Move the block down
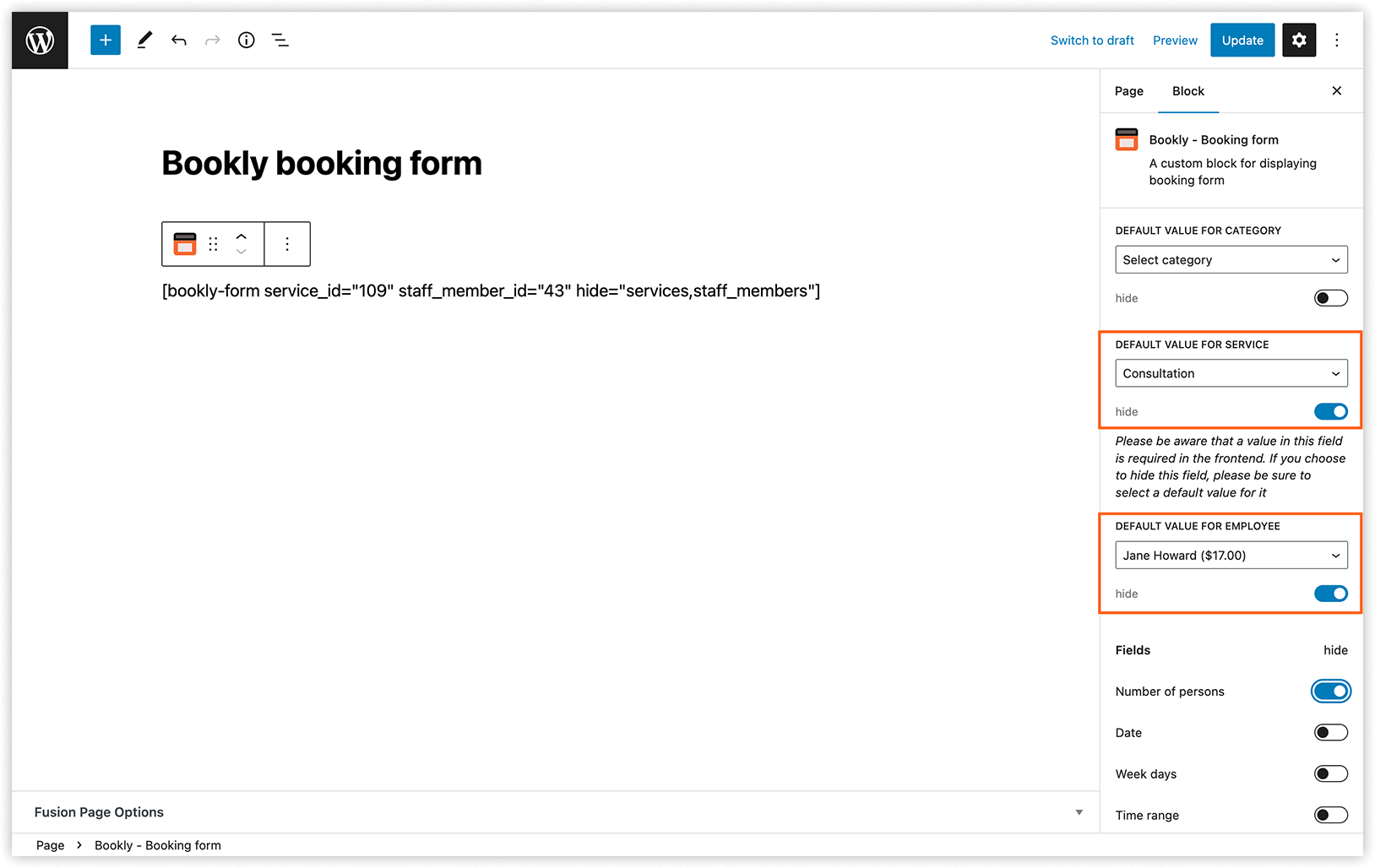1375x868 pixels. point(242,252)
